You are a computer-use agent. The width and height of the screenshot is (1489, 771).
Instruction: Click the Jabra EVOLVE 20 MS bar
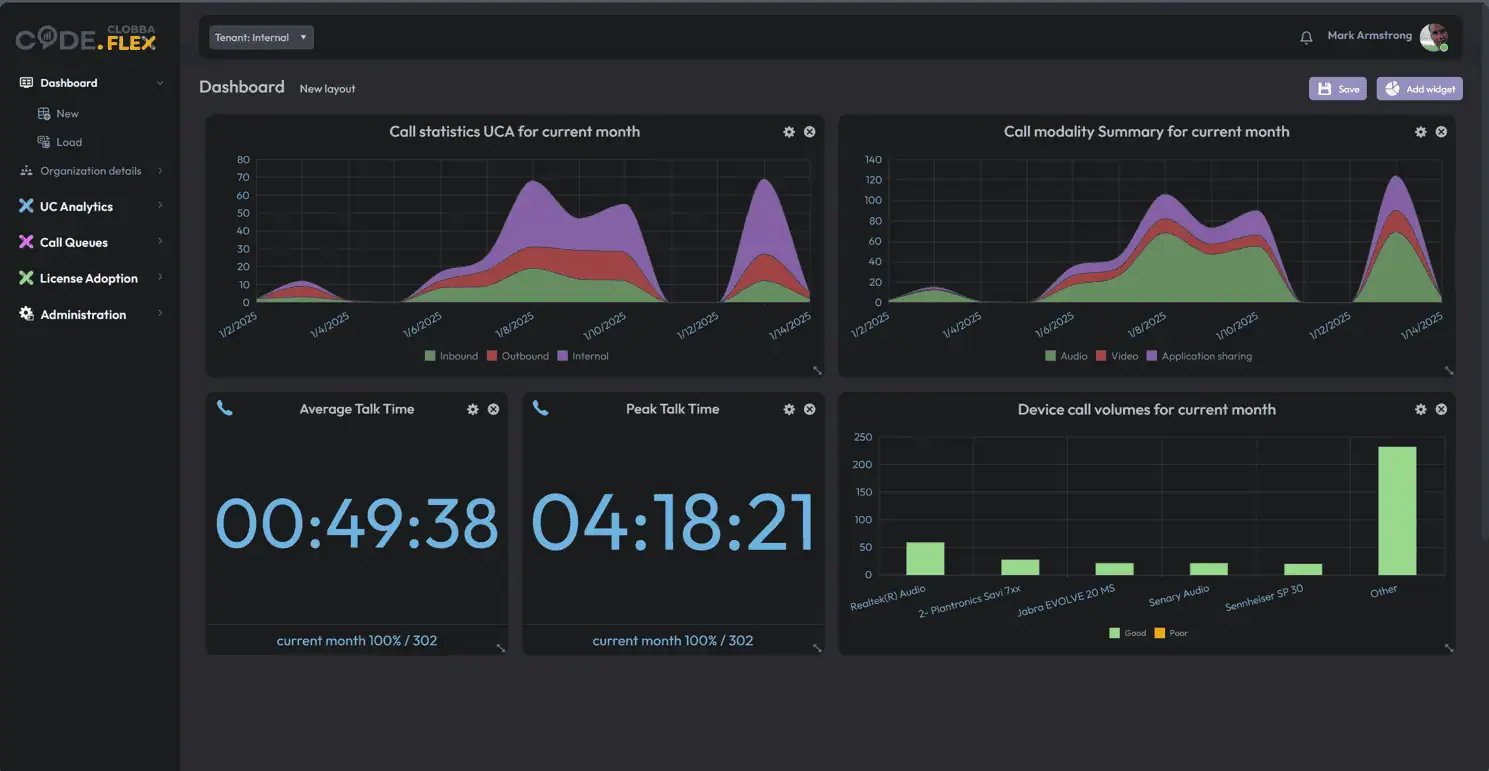coord(1114,569)
